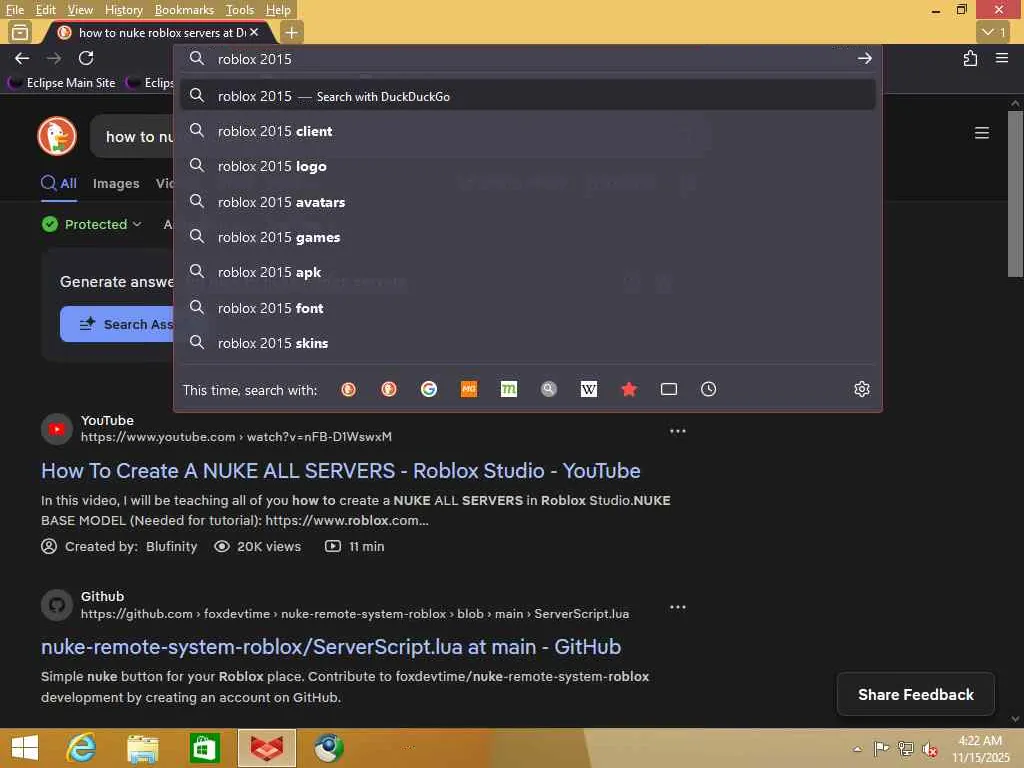Click the youtube.com watch URL text
The image size is (1024, 768).
click(236, 437)
